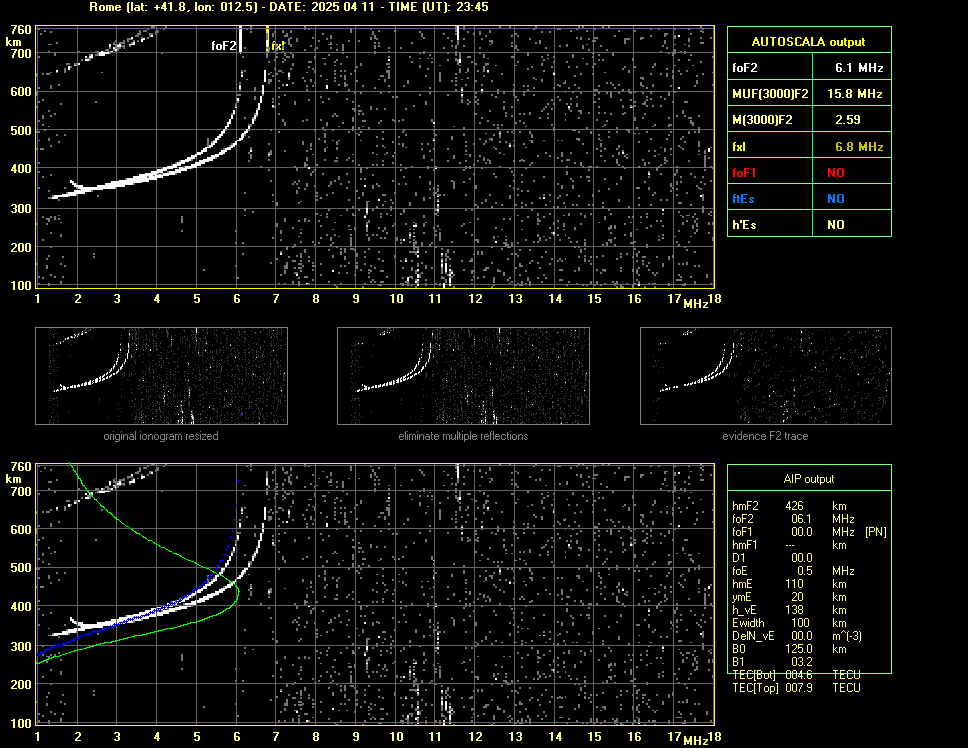Click the 760 km axis label on top plot

point(20,30)
